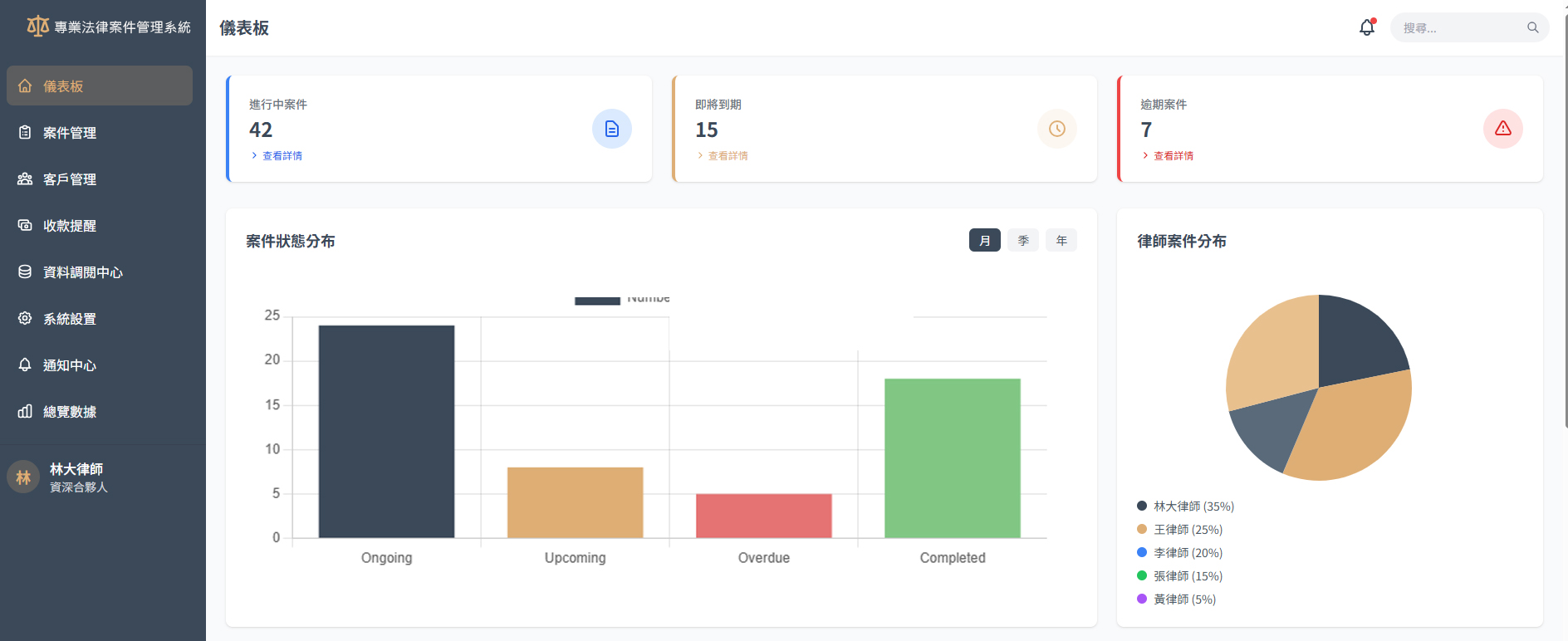Click the blue document icon on 進行中案件 card
The height and width of the screenshot is (641, 1568).
click(611, 129)
